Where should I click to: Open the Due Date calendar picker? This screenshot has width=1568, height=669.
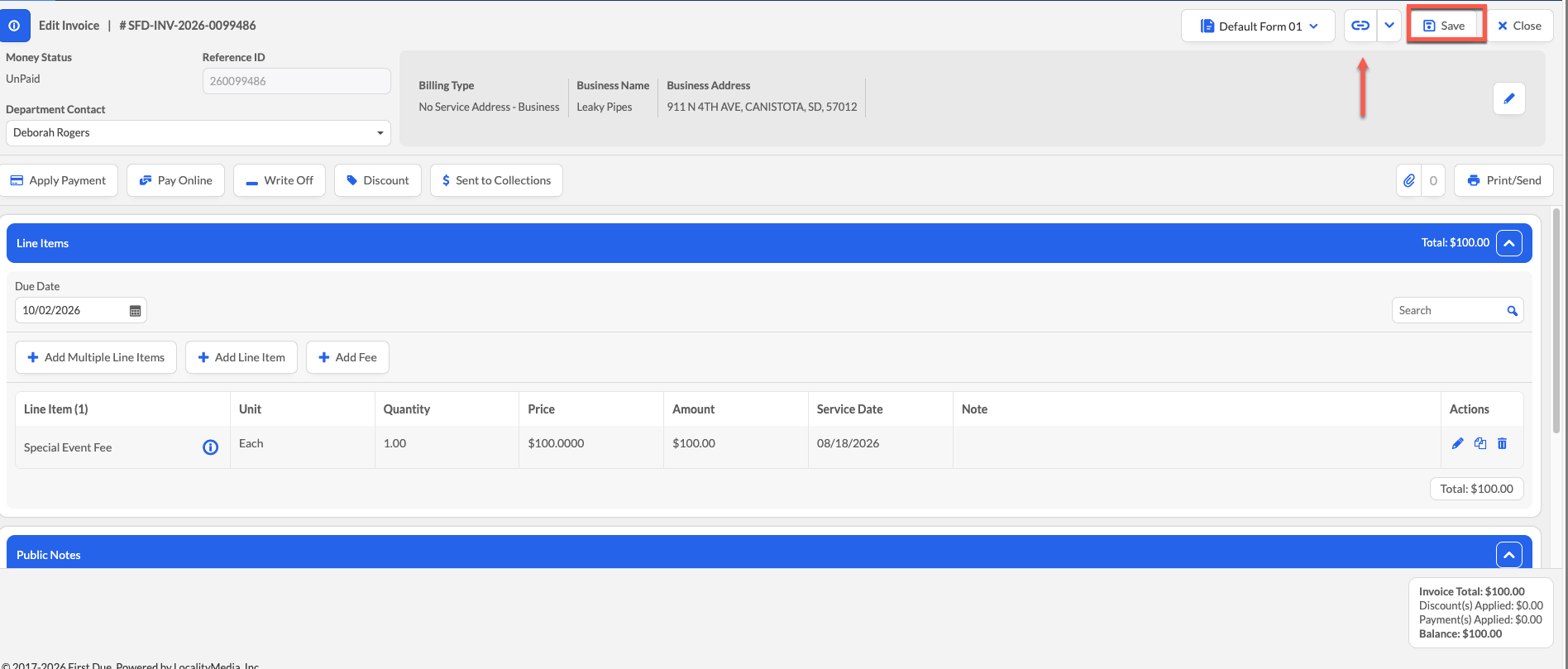click(x=136, y=311)
